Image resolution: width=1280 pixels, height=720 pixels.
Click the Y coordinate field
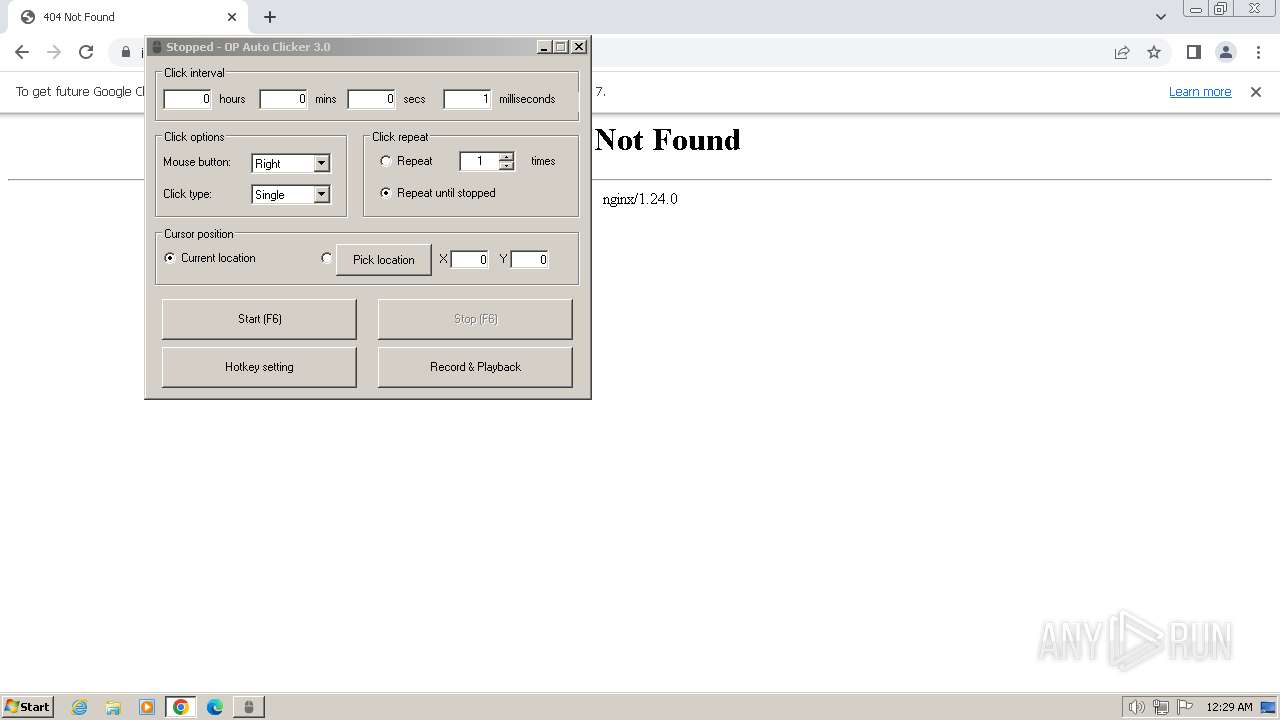[530, 259]
